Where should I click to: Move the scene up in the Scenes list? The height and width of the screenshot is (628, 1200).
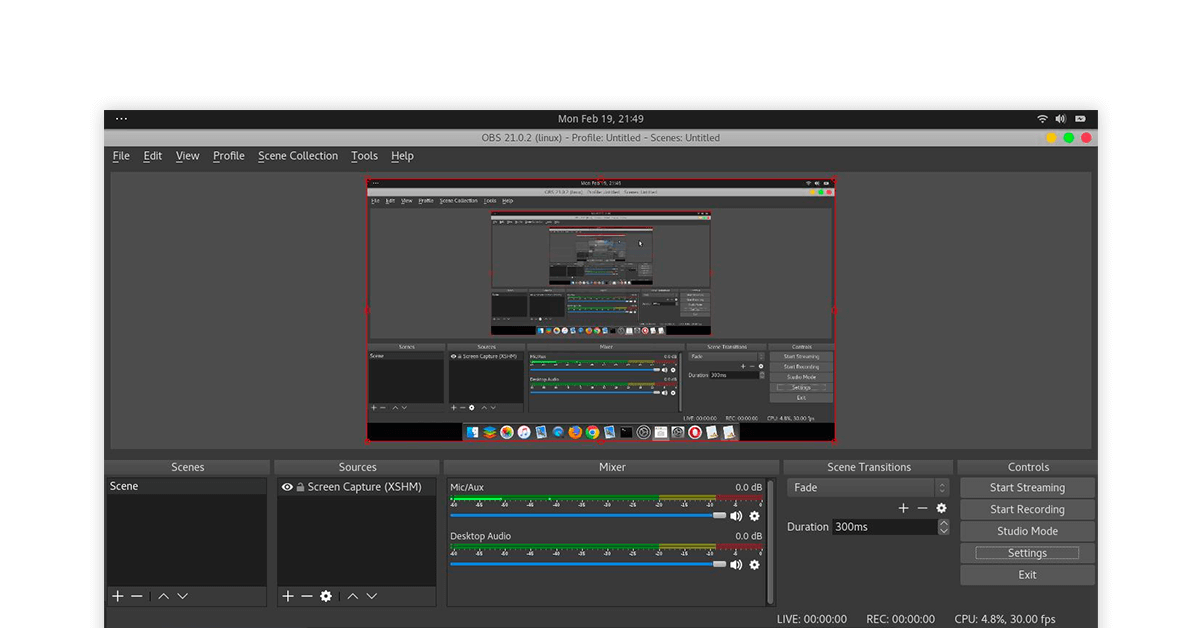(164, 596)
